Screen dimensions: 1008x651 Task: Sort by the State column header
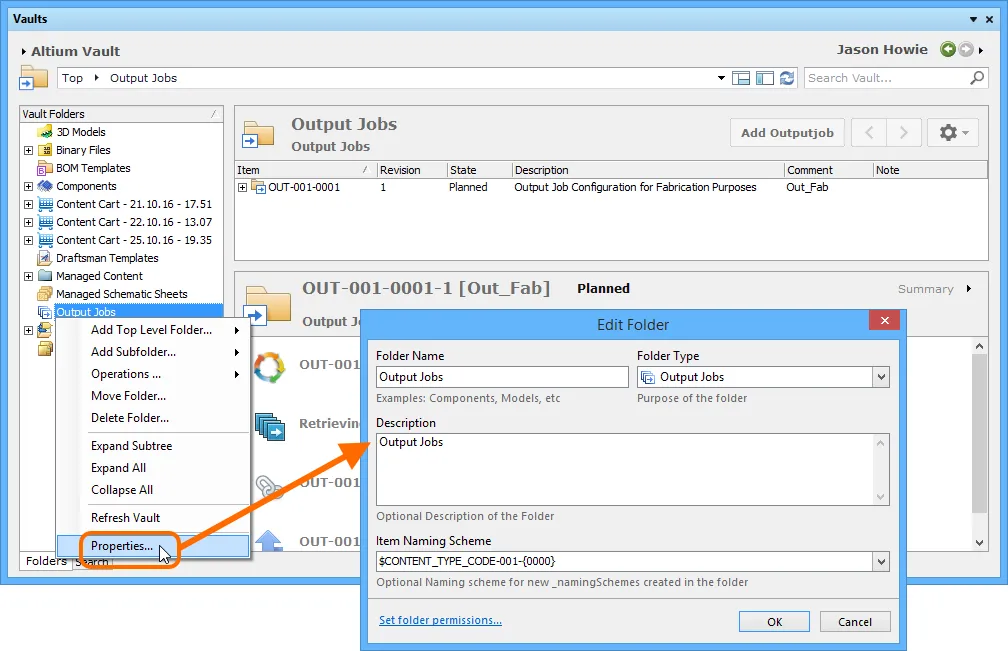[480, 170]
